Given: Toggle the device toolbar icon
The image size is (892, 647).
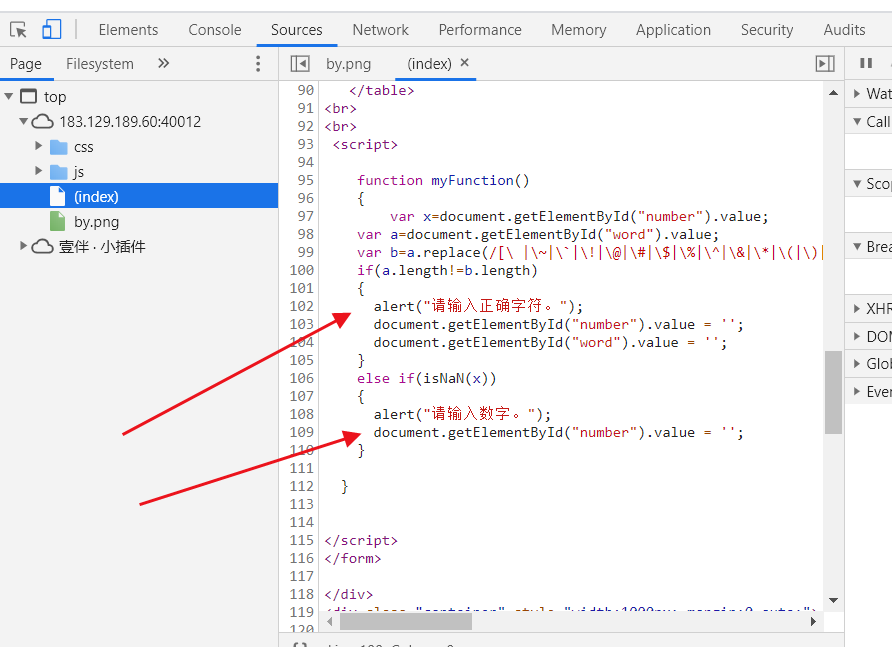Looking at the screenshot, I should (51, 30).
